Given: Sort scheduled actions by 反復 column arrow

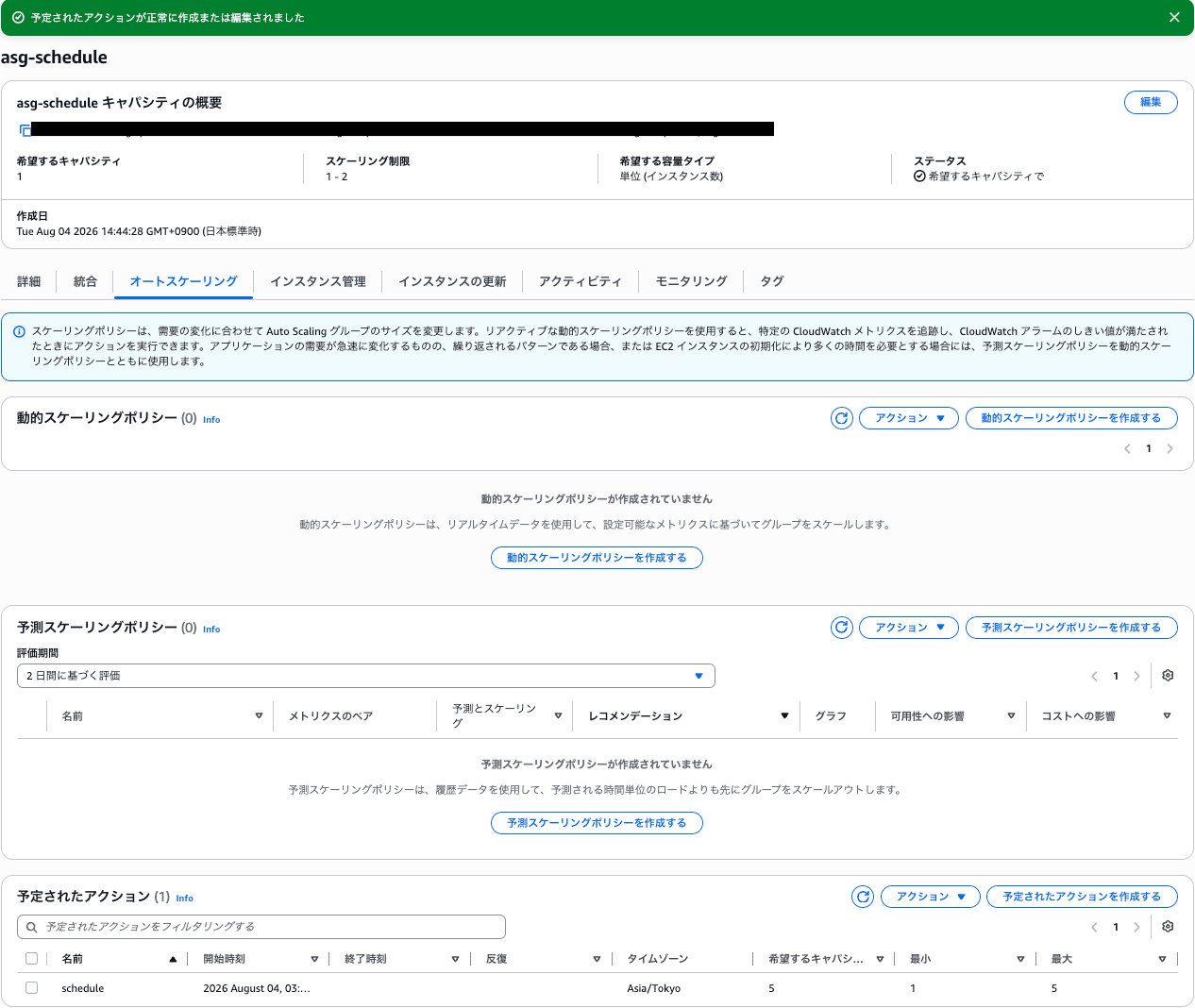Looking at the screenshot, I should click(x=597, y=959).
